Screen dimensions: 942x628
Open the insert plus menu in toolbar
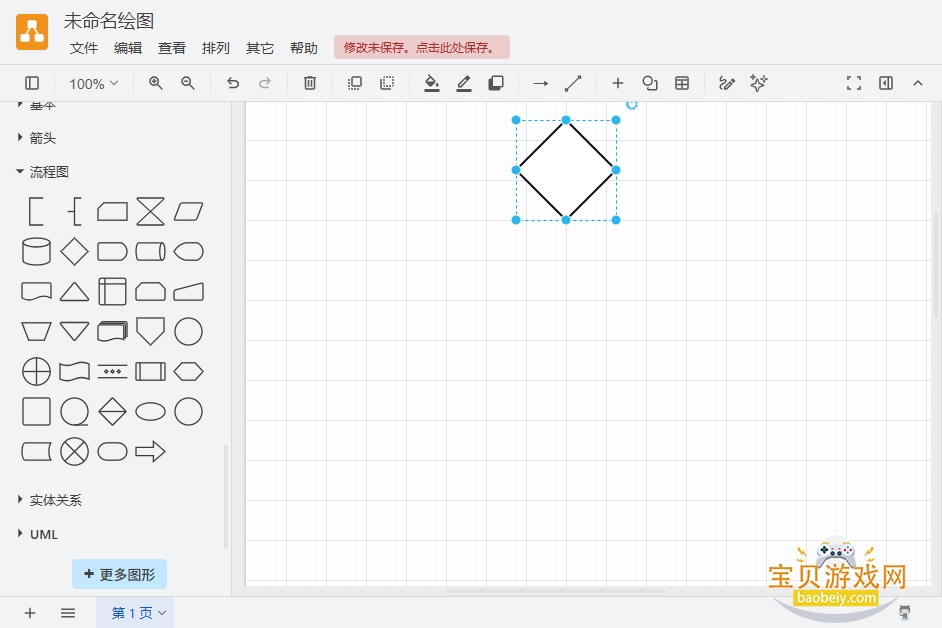618,83
